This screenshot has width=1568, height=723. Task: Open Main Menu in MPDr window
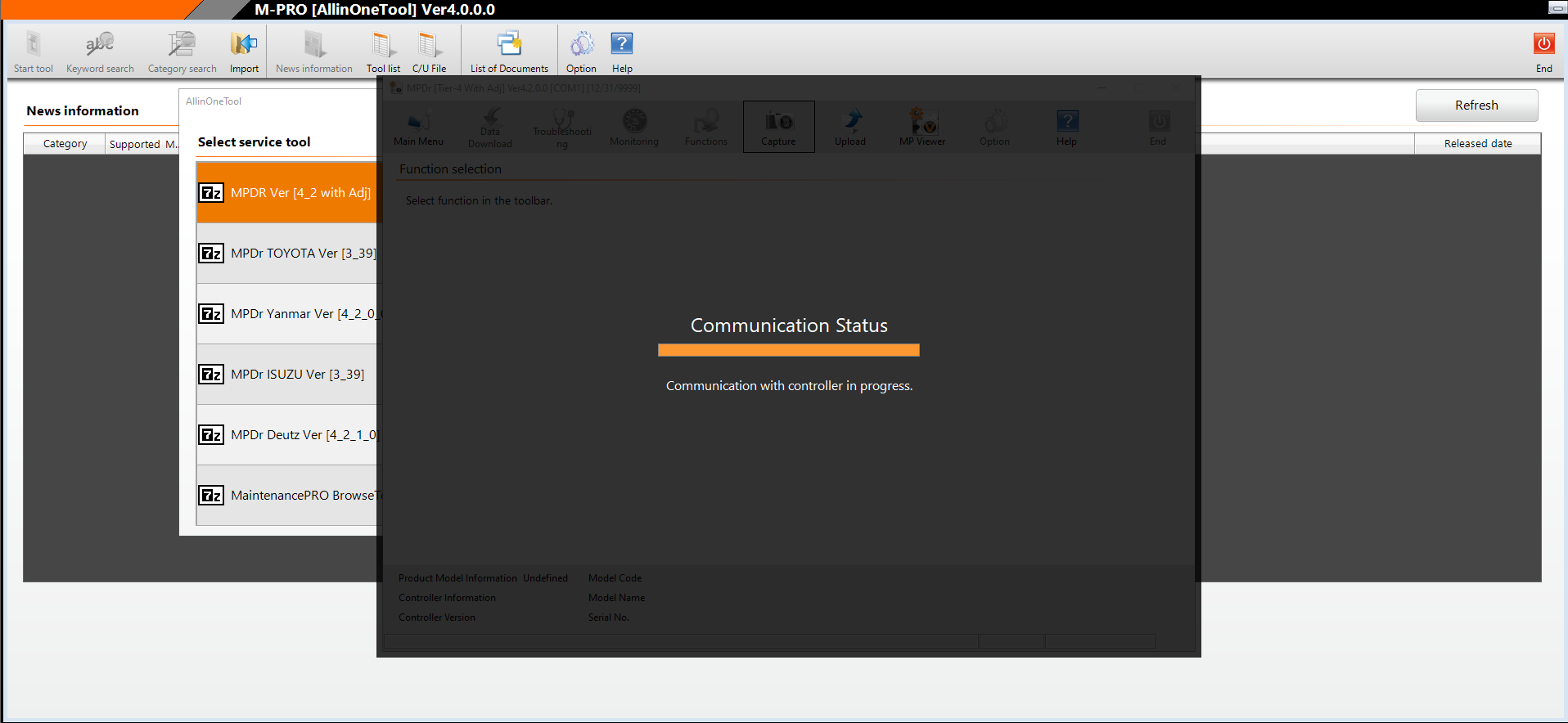coord(418,127)
